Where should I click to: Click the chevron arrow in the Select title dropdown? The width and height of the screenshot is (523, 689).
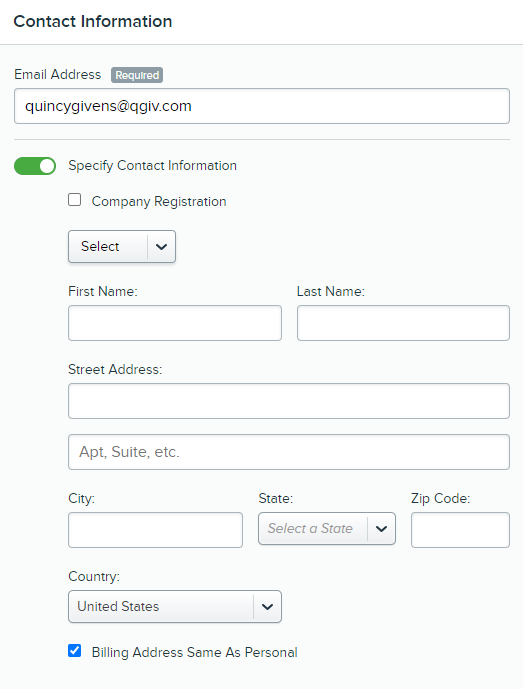tap(161, 247)
